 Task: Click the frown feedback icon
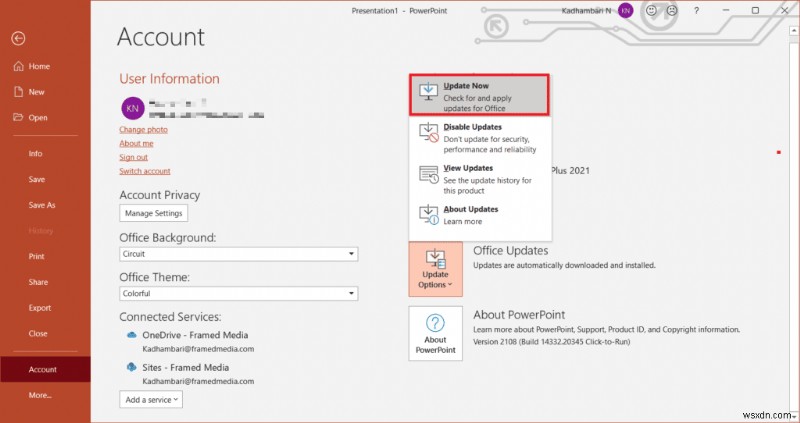672,10
